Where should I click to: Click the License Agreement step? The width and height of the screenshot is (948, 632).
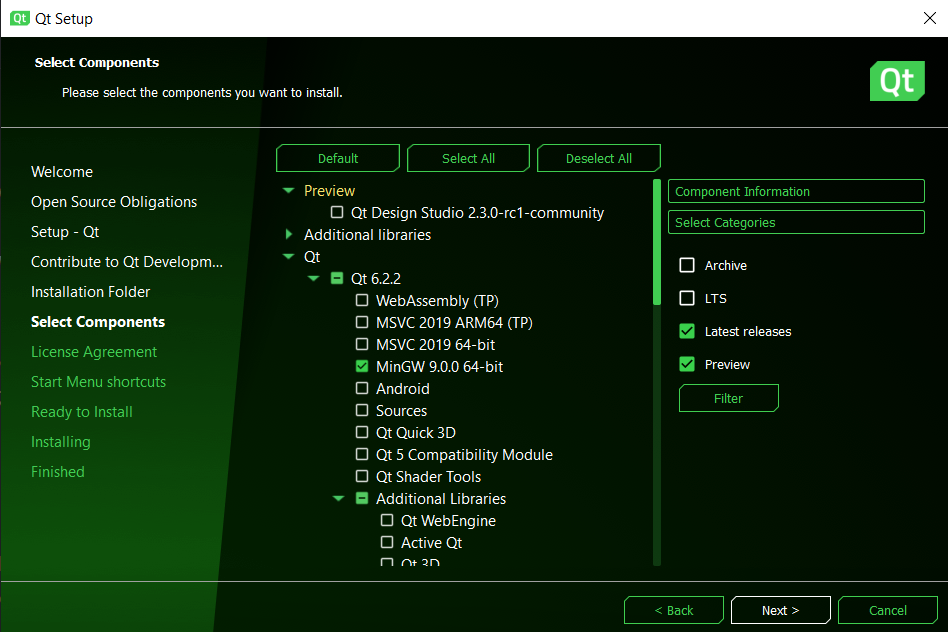[x=94, y=352]
